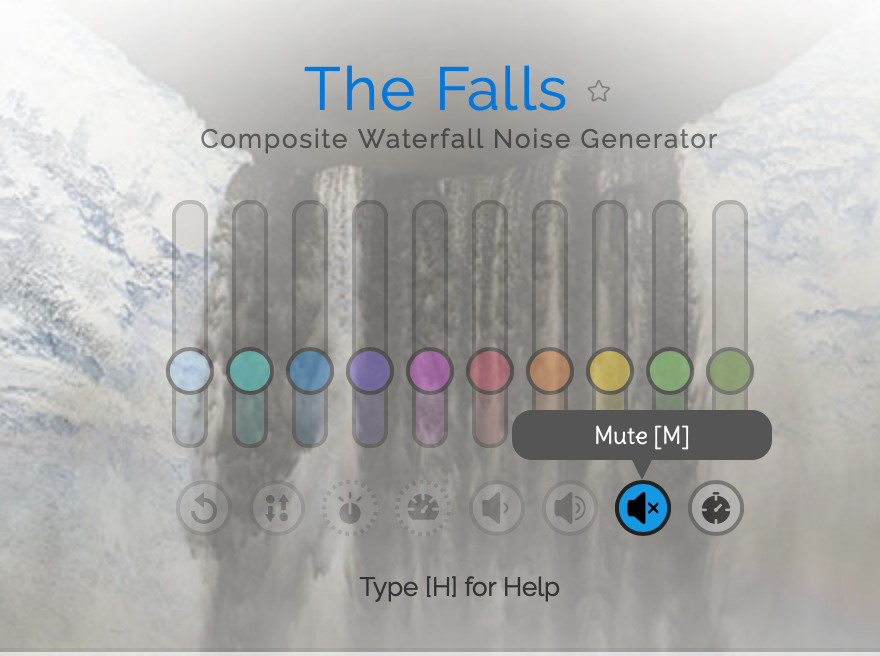Image resolution: width=880 pixels, height=656 pixels.
Task: Click The Falls title heading
Action: [436, 89]
